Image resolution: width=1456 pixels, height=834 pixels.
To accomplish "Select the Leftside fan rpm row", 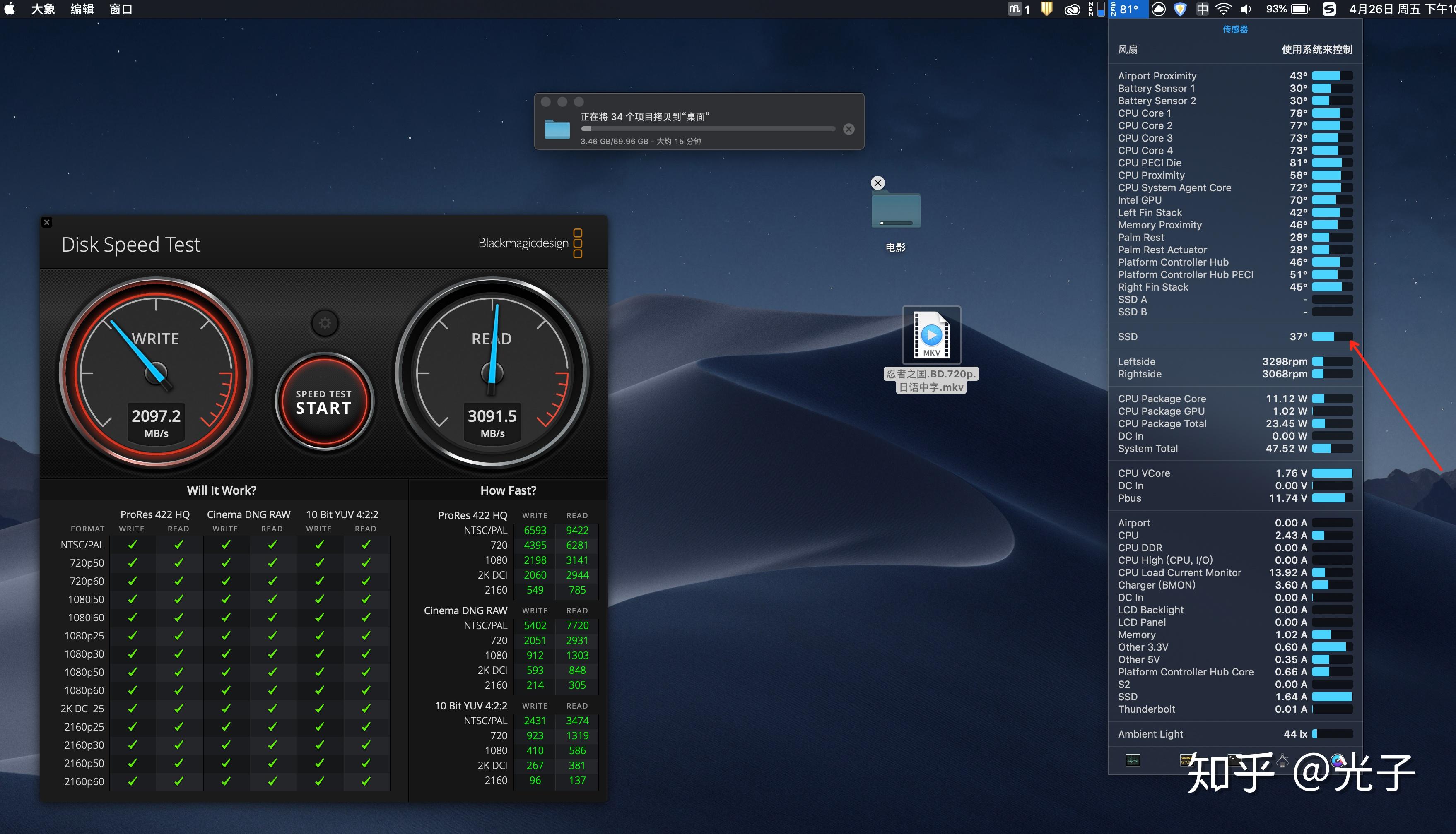I will [1235, 361].
